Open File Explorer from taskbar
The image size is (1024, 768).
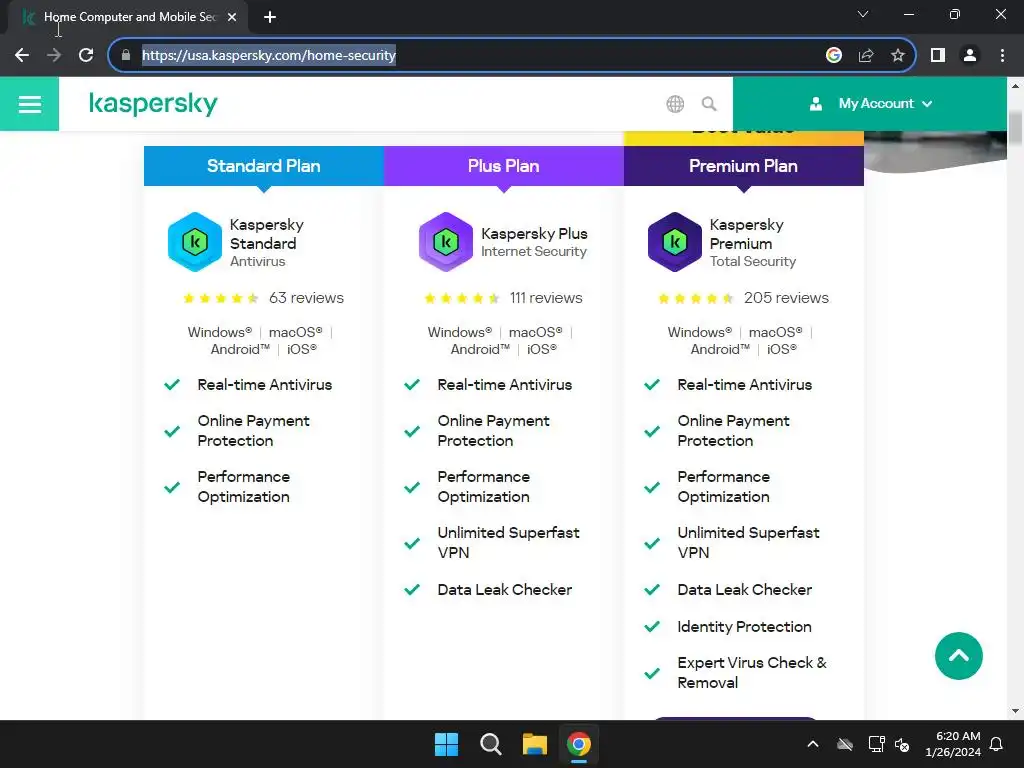(x=534, y=744)
